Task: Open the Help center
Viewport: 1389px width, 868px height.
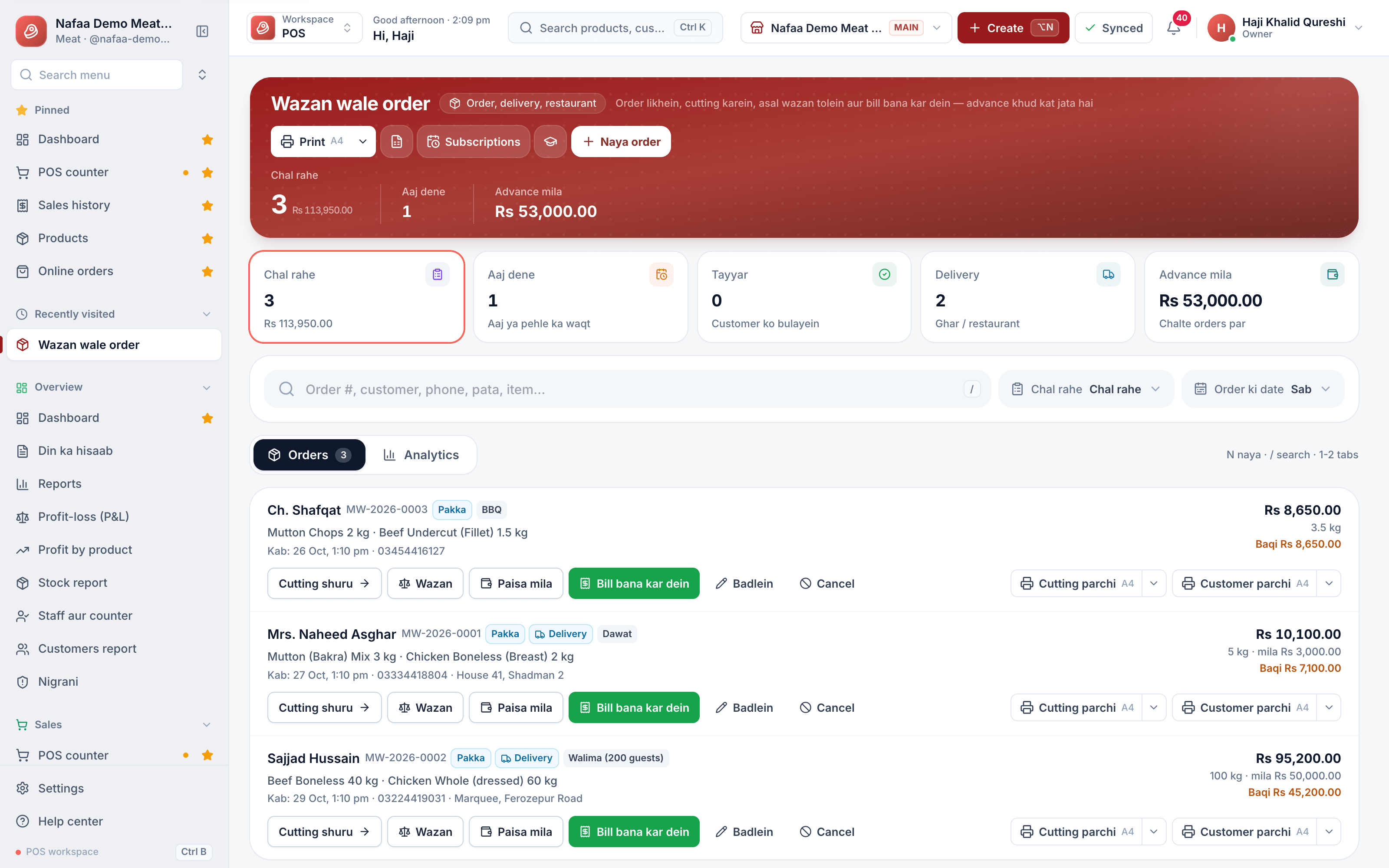Action: point(114,821)
